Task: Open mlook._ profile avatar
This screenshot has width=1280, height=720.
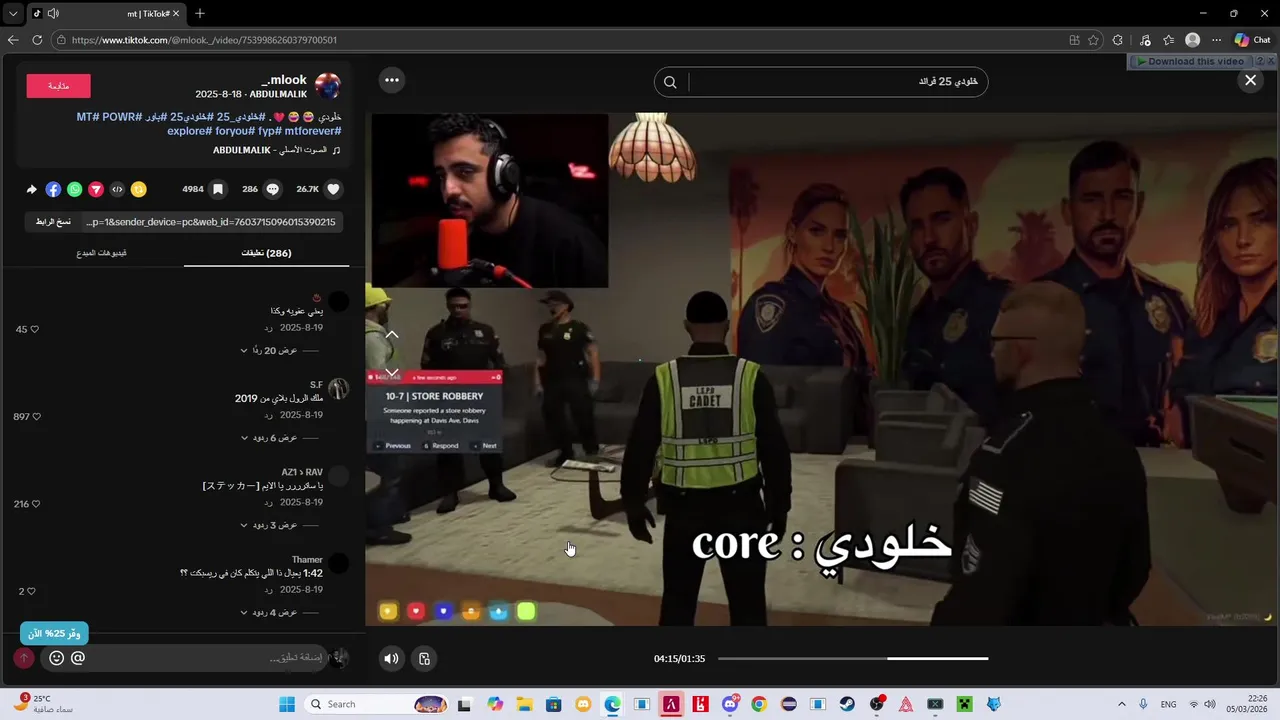Action: [328, 85]
